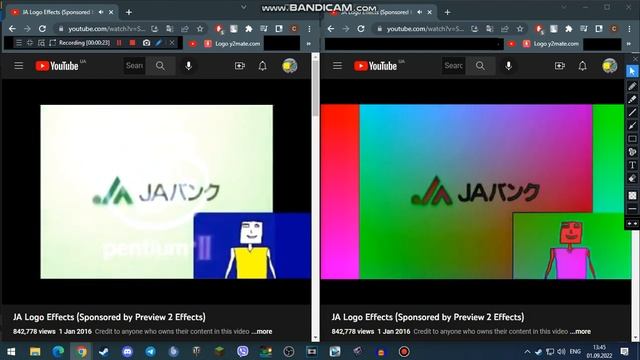The image size is (640, 360).
Task: Click search magnifier button in left window
Action: pyautogui.click(x=160, y=66)
